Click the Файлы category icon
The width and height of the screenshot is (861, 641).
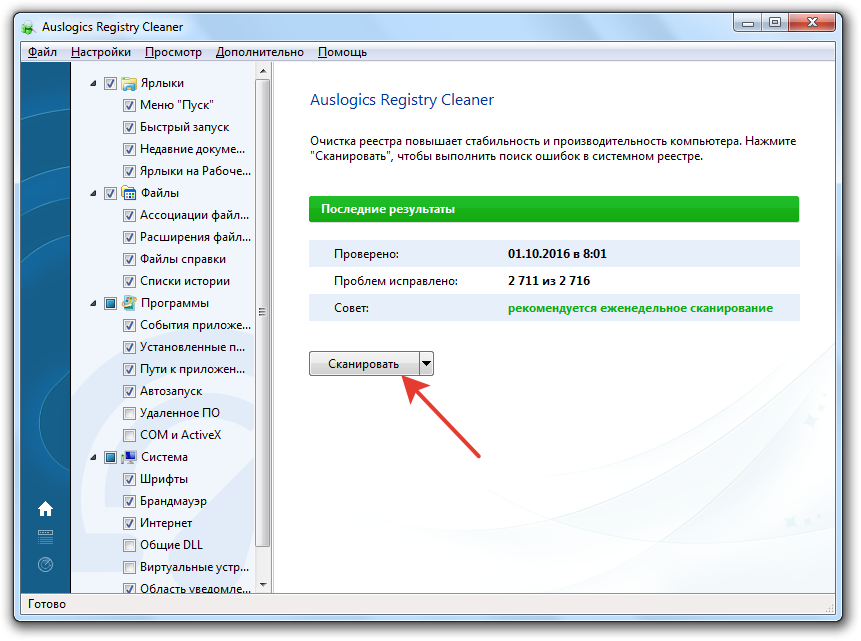coord(129,193)
